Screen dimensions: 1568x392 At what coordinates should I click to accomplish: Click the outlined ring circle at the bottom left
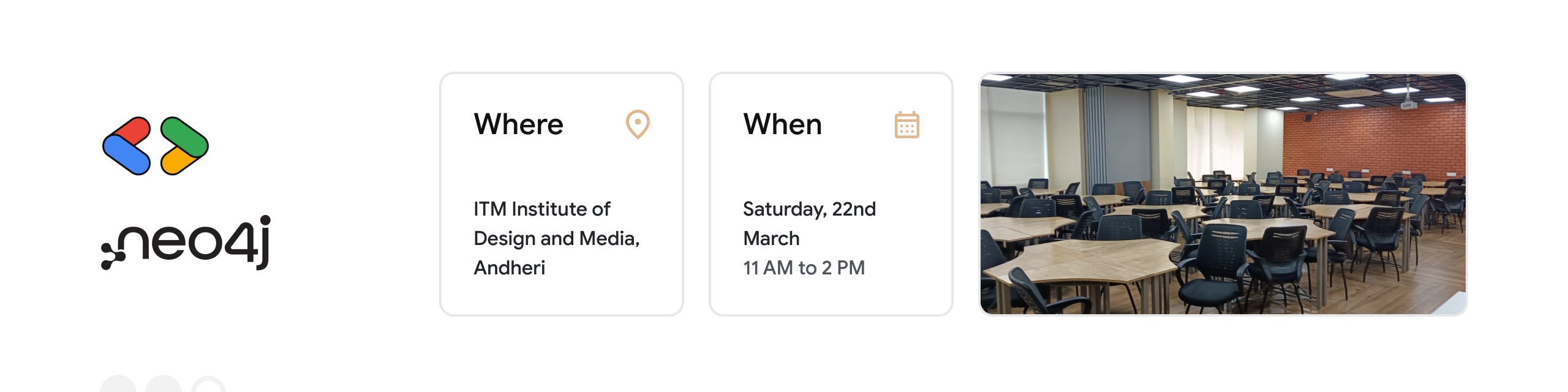pyautogui.click(x=209, y=384)
